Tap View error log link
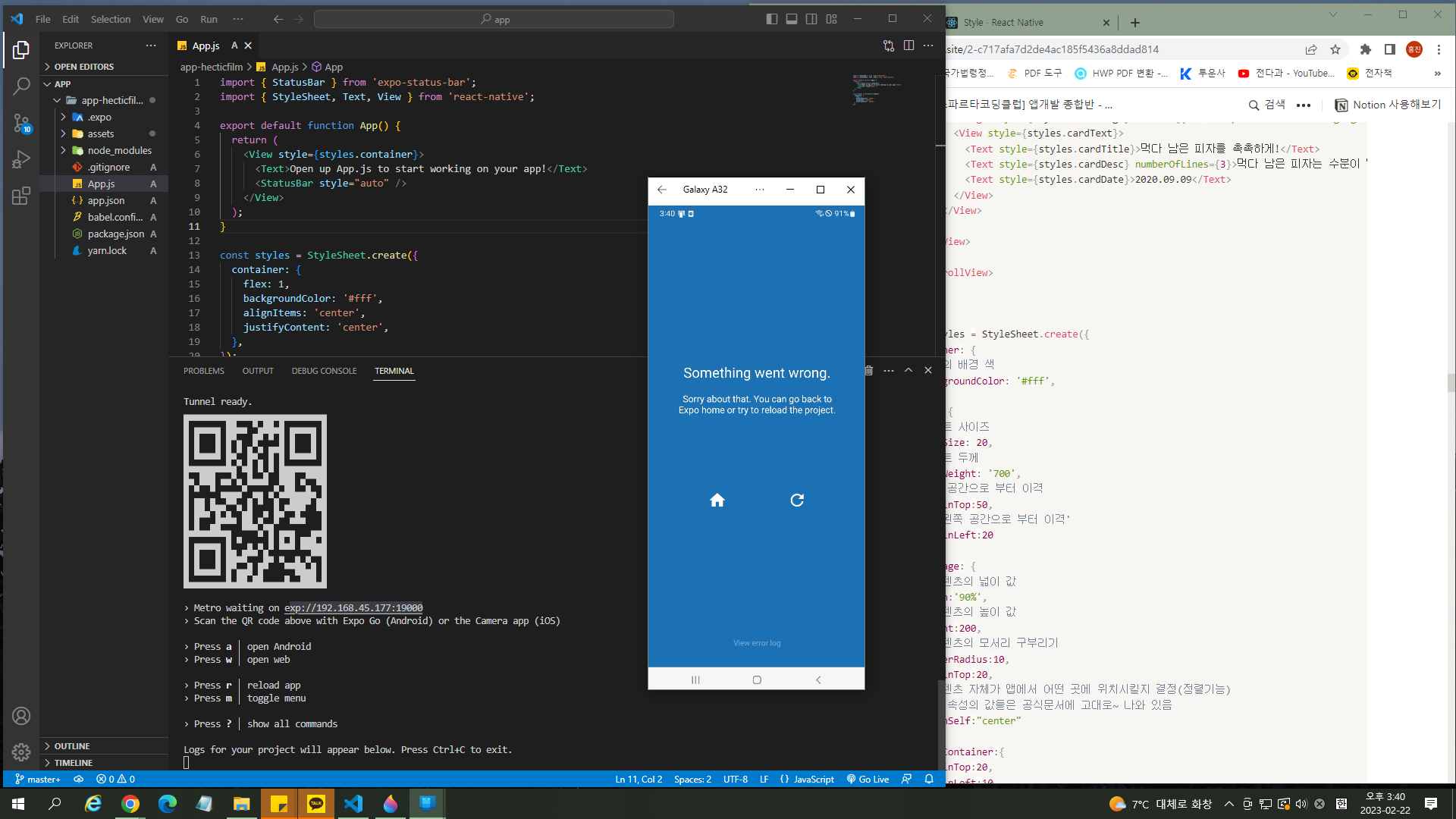Screen dimensions: 1456x819 coord(757,643)
